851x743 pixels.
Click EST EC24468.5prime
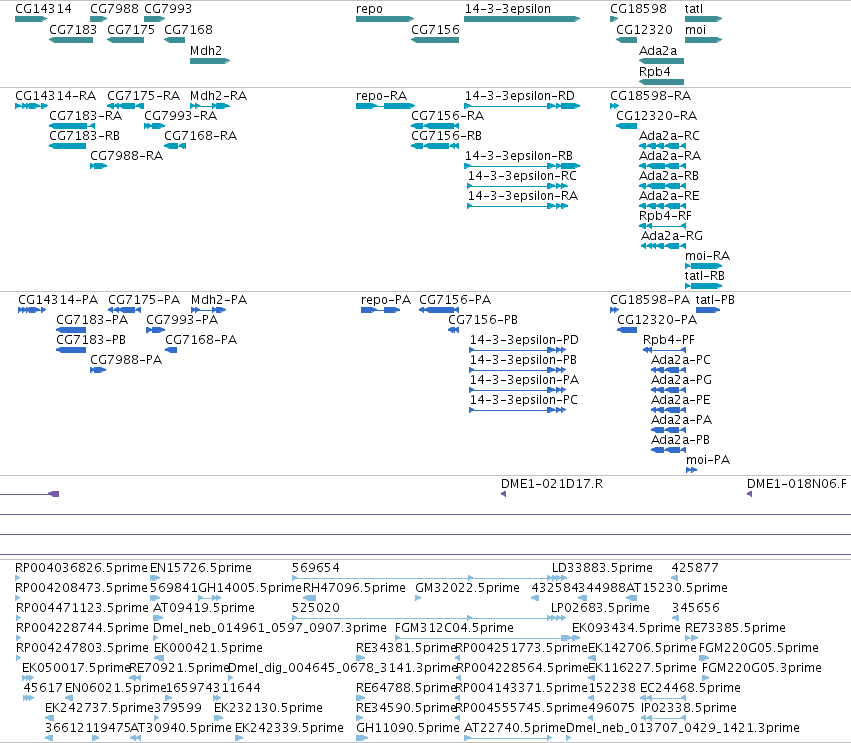[x=663, y=698]
